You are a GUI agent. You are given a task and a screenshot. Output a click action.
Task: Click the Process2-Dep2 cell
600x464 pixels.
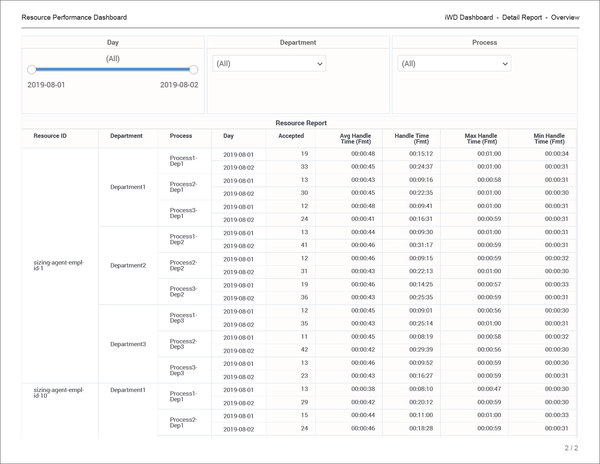click(184, 265)
